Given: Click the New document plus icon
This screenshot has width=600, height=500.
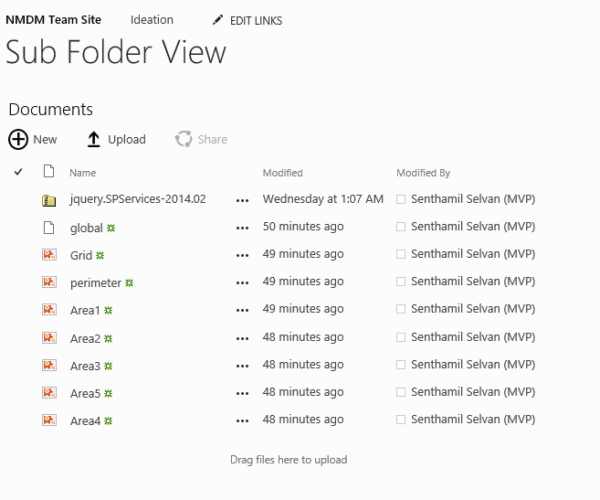Looking at the screenshot, I should pyautogui.click(x=18, y=140).
